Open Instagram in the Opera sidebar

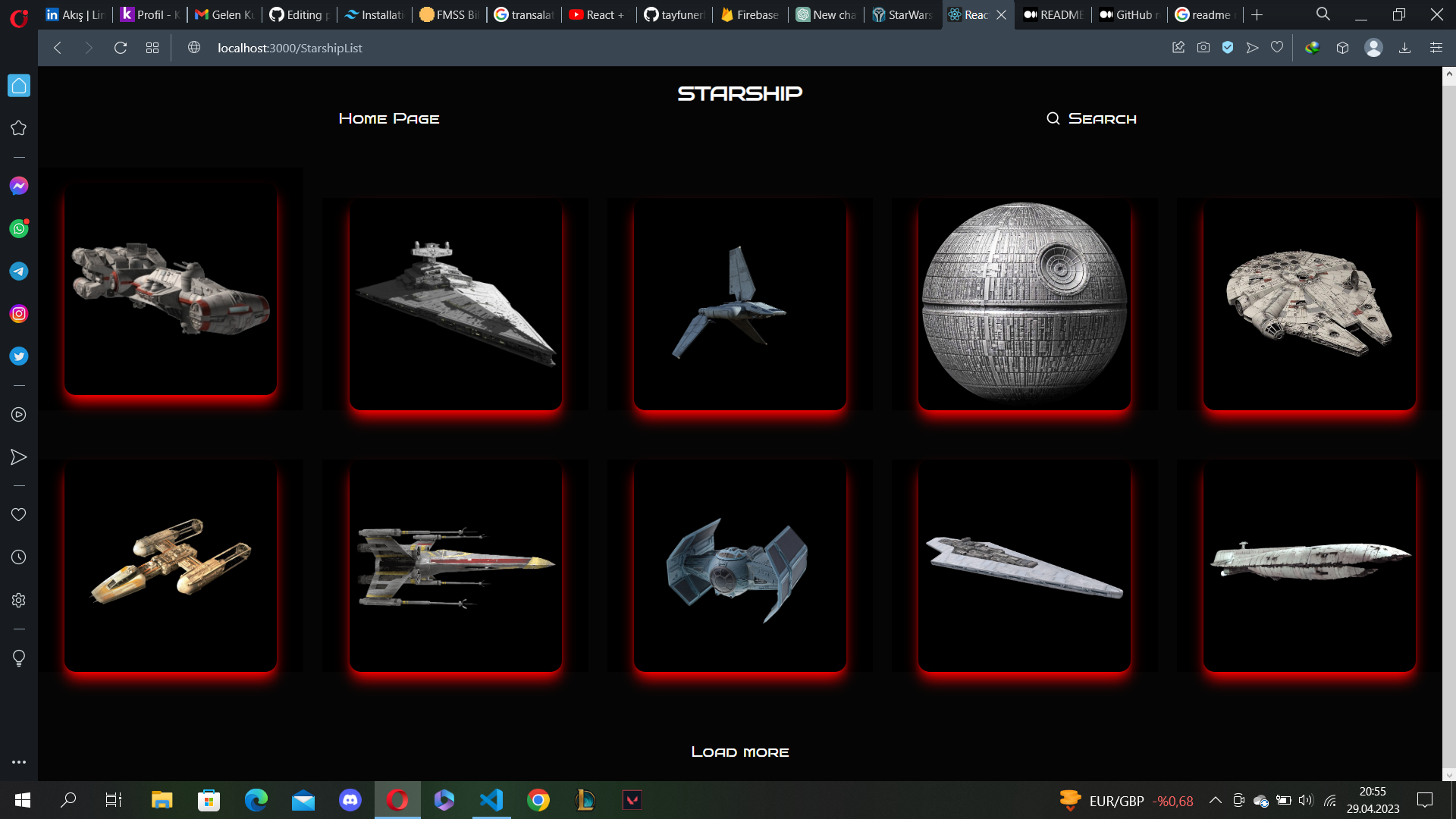coord(19,314)
